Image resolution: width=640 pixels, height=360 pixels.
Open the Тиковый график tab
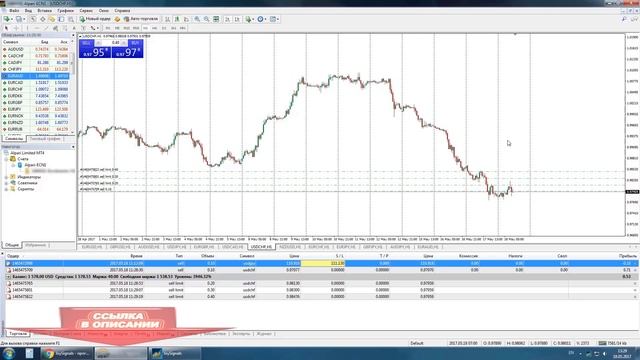45,139
